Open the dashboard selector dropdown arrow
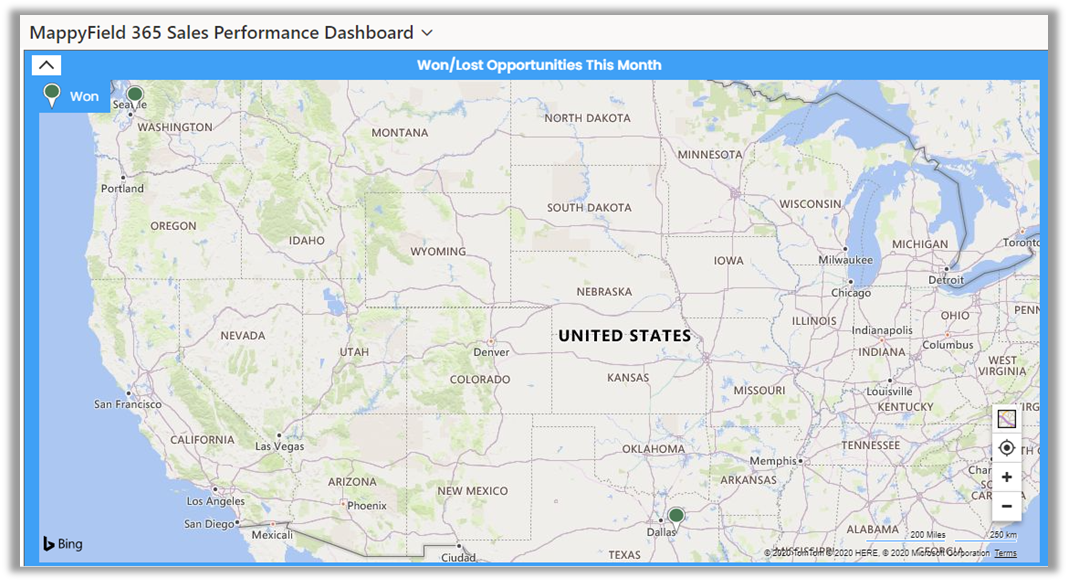The width and height of the screenshot is (1068, 582). pyautogui.click(x=428, y=33)
